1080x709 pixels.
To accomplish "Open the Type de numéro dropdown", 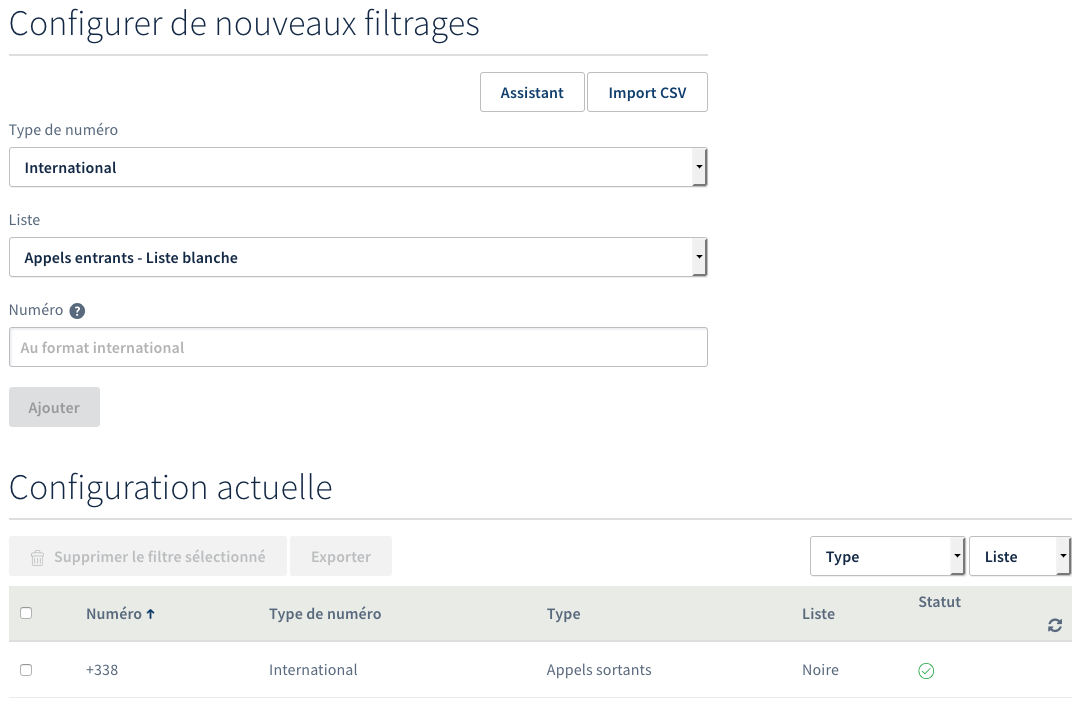I will (x=358, y=167).
